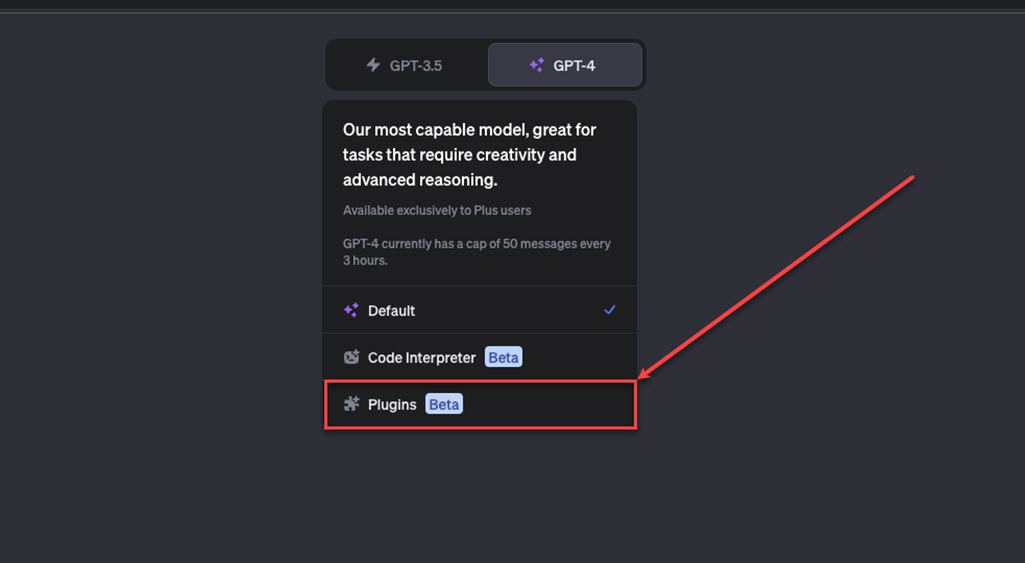This screenshot has height=563, width=1025.
Task: Choose the Default mode option
Action: click(x=480, y=310)
